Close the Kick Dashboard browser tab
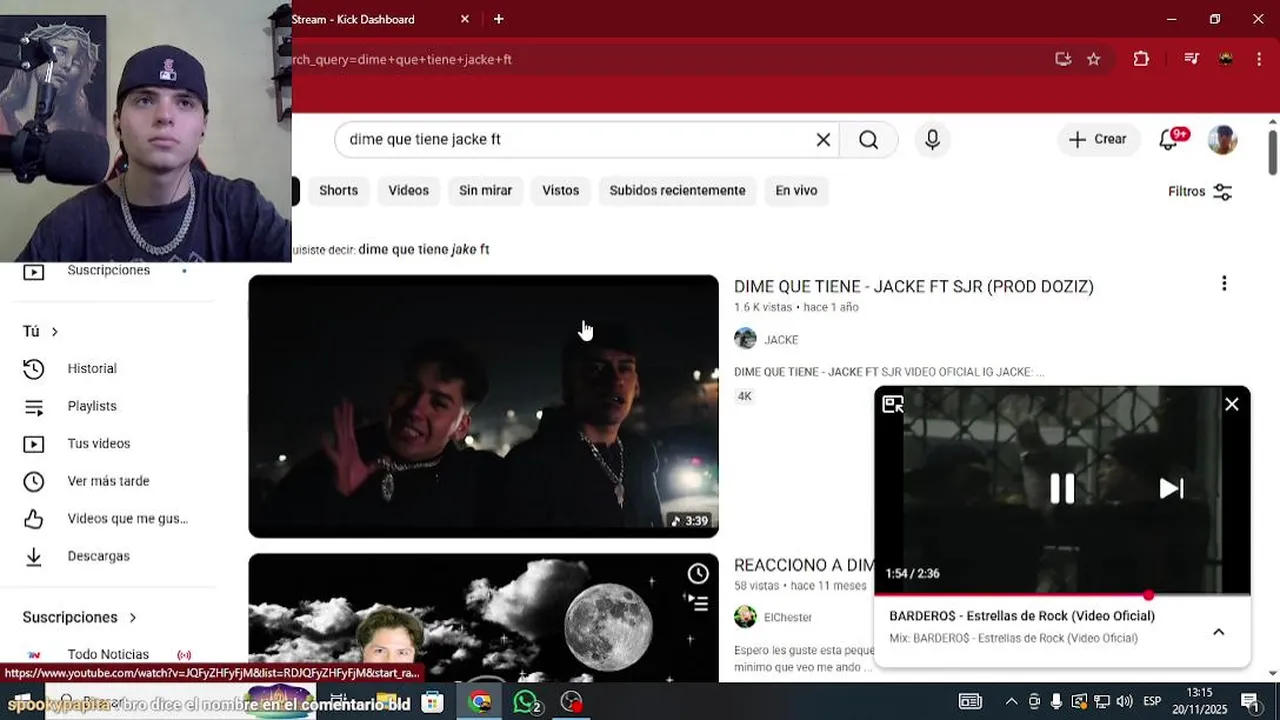Viewport: 1280px width, 720px height. click(464, 19)
